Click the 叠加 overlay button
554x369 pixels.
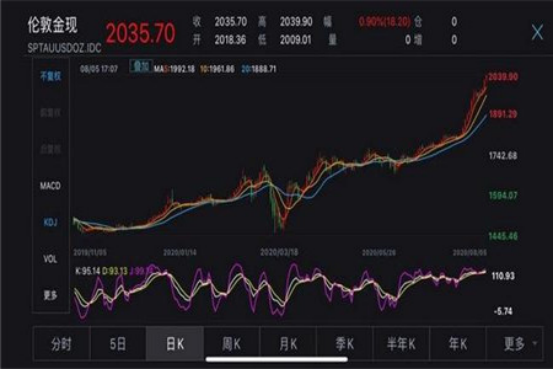141,66
